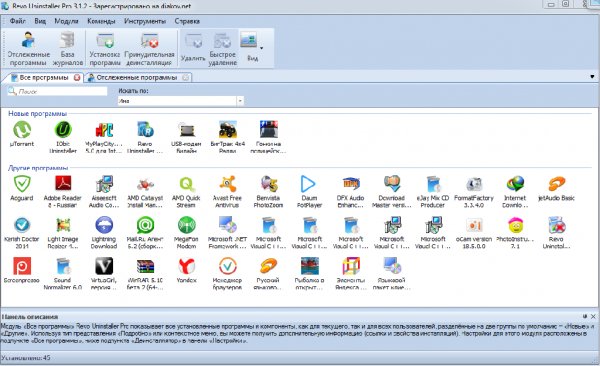Click the Новые программы group header
Image resolution: width=600 pixels, height=366 pixels.
[x=38, y=114]
